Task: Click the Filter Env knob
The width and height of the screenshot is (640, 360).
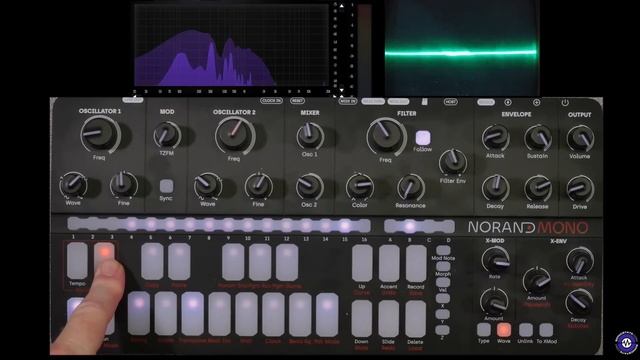Action: pyautogui.click(x=453, y=162)
